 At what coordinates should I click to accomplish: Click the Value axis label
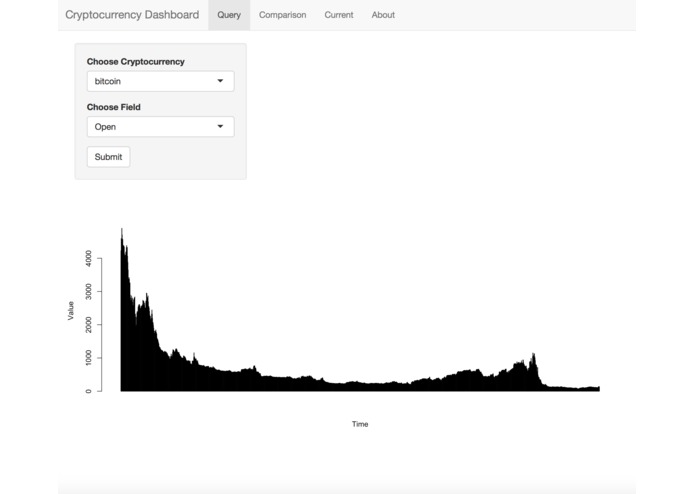click(x=70, y=311)
